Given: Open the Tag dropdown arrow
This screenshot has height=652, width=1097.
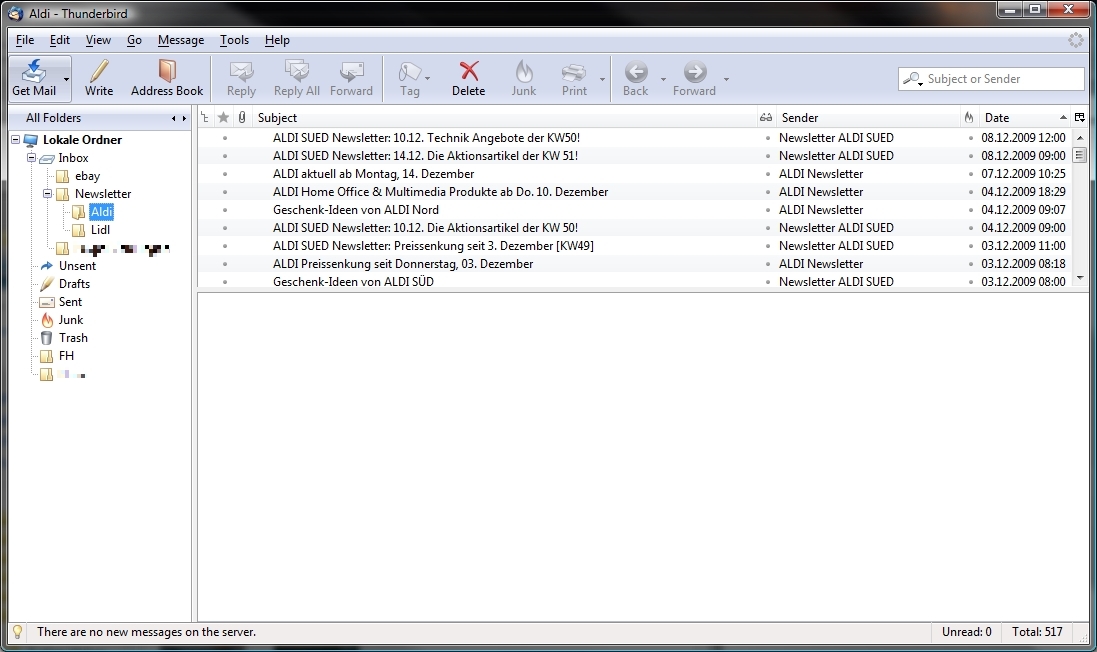Looking at the screenshot, I should [427, 79].
